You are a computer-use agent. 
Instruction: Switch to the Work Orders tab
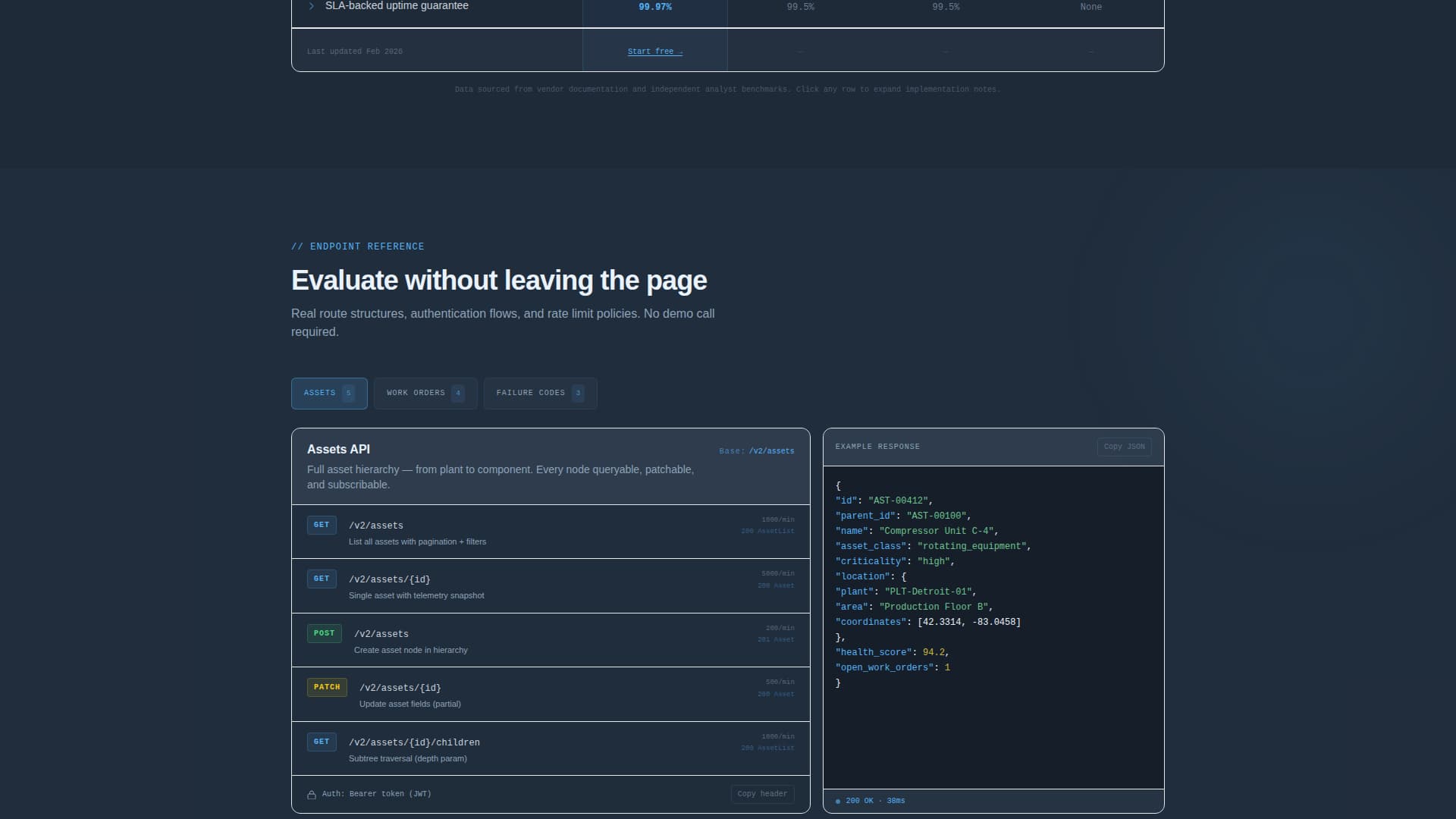coord(425,393)
